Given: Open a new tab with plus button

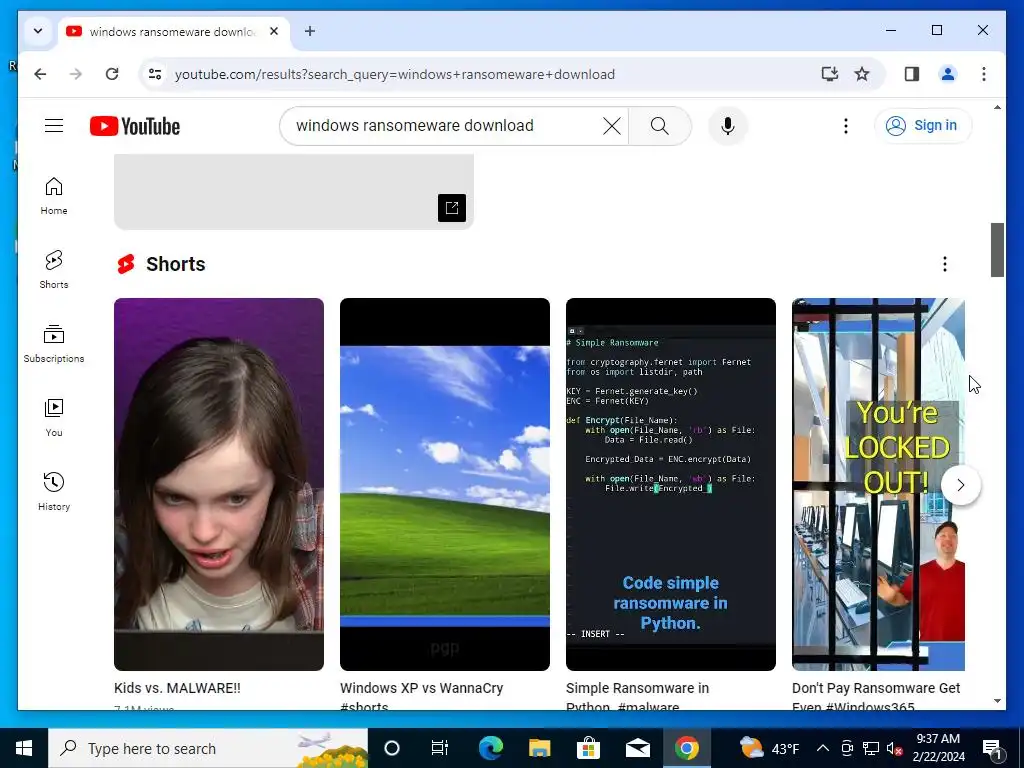Looking at the screenshot, I should point(310,31).
